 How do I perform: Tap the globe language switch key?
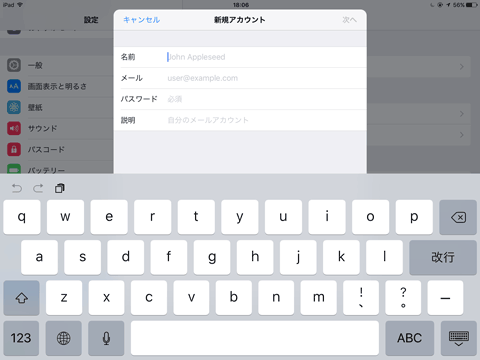tap(64, 338)
